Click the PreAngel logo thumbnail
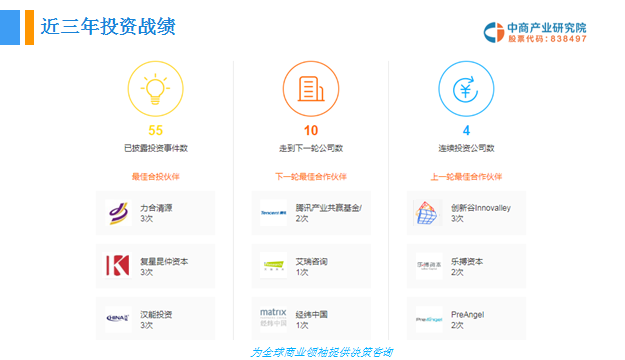The image size is (625, 360). 429,319
